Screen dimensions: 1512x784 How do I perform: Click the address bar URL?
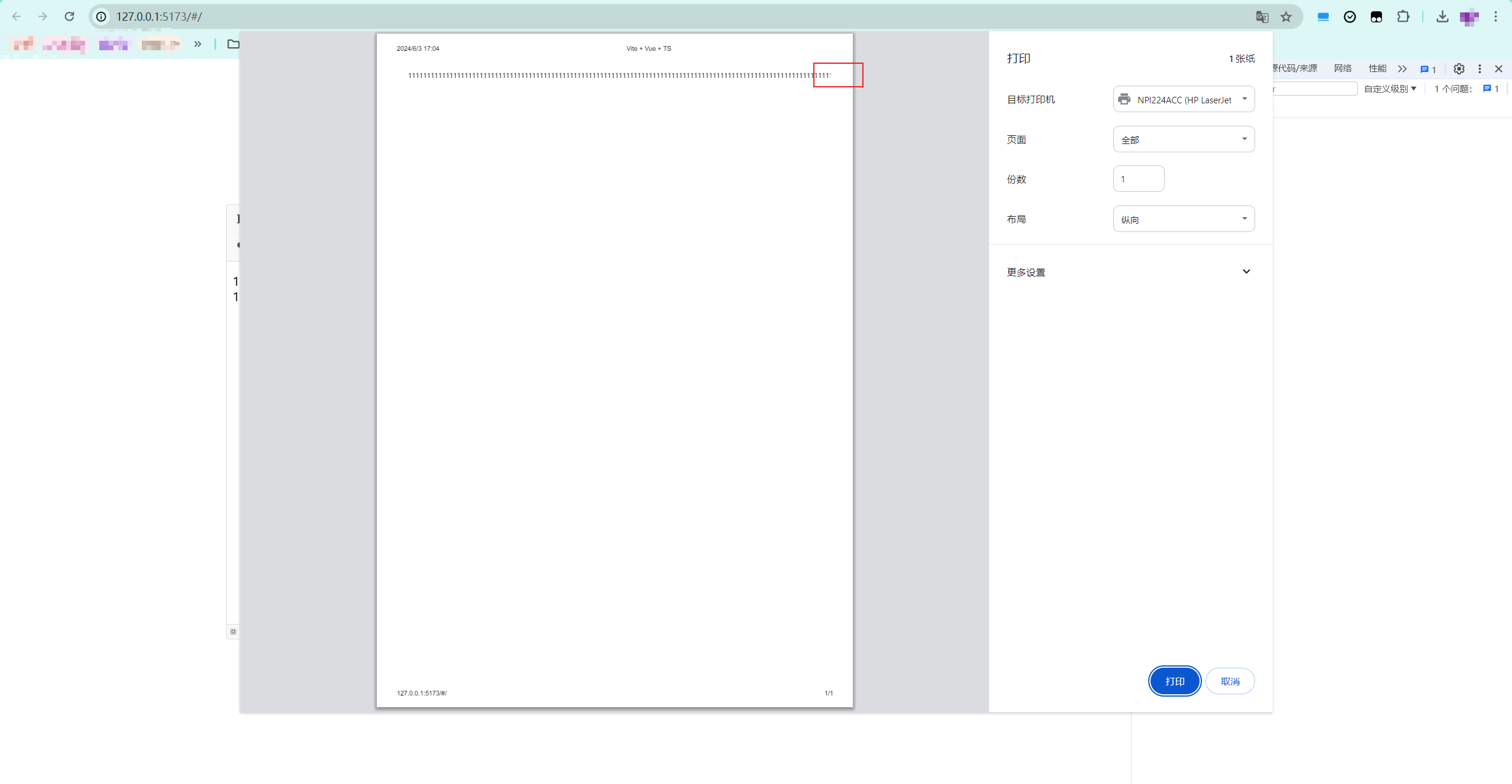159,17
